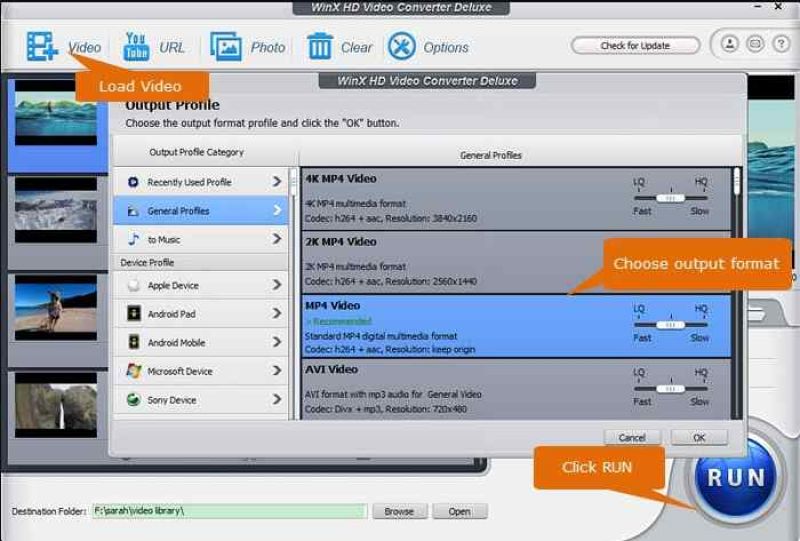Click the Photo slideshow icon
The width and height of the screenshot is (800, 541).
[226, 47]
